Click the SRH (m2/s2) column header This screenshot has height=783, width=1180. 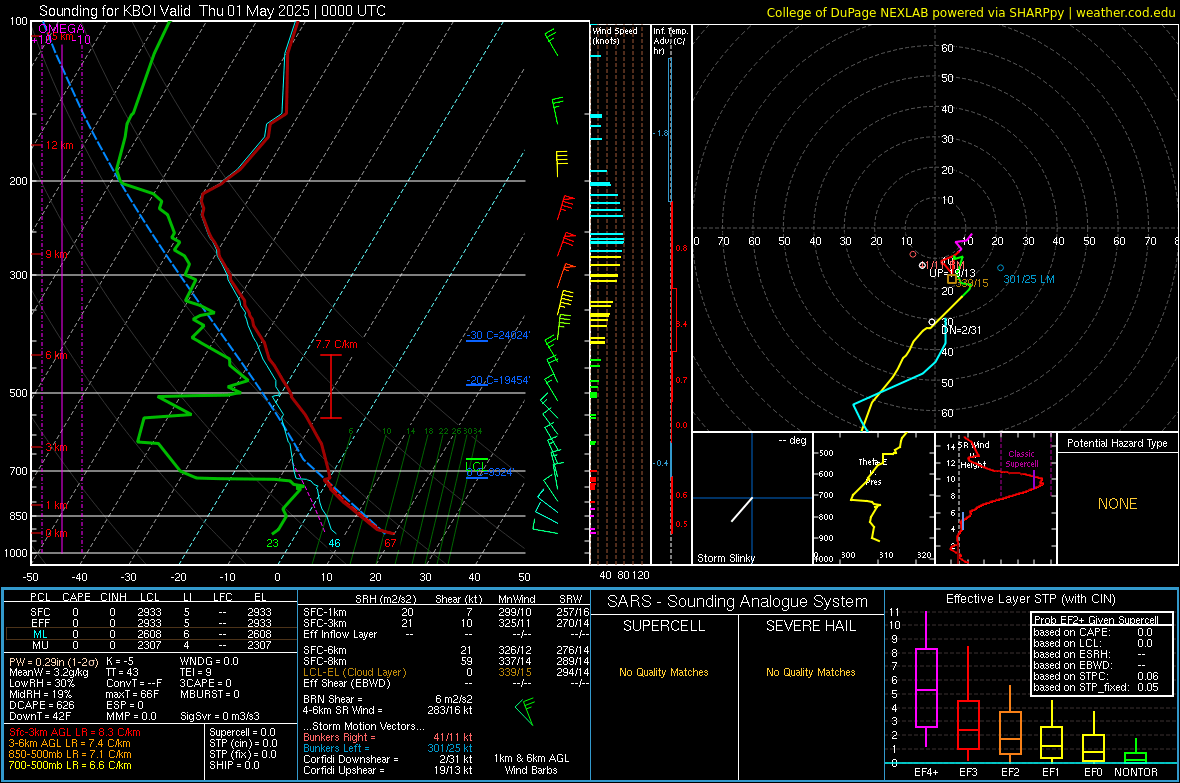pyautogui.click(x=385, y=599)
